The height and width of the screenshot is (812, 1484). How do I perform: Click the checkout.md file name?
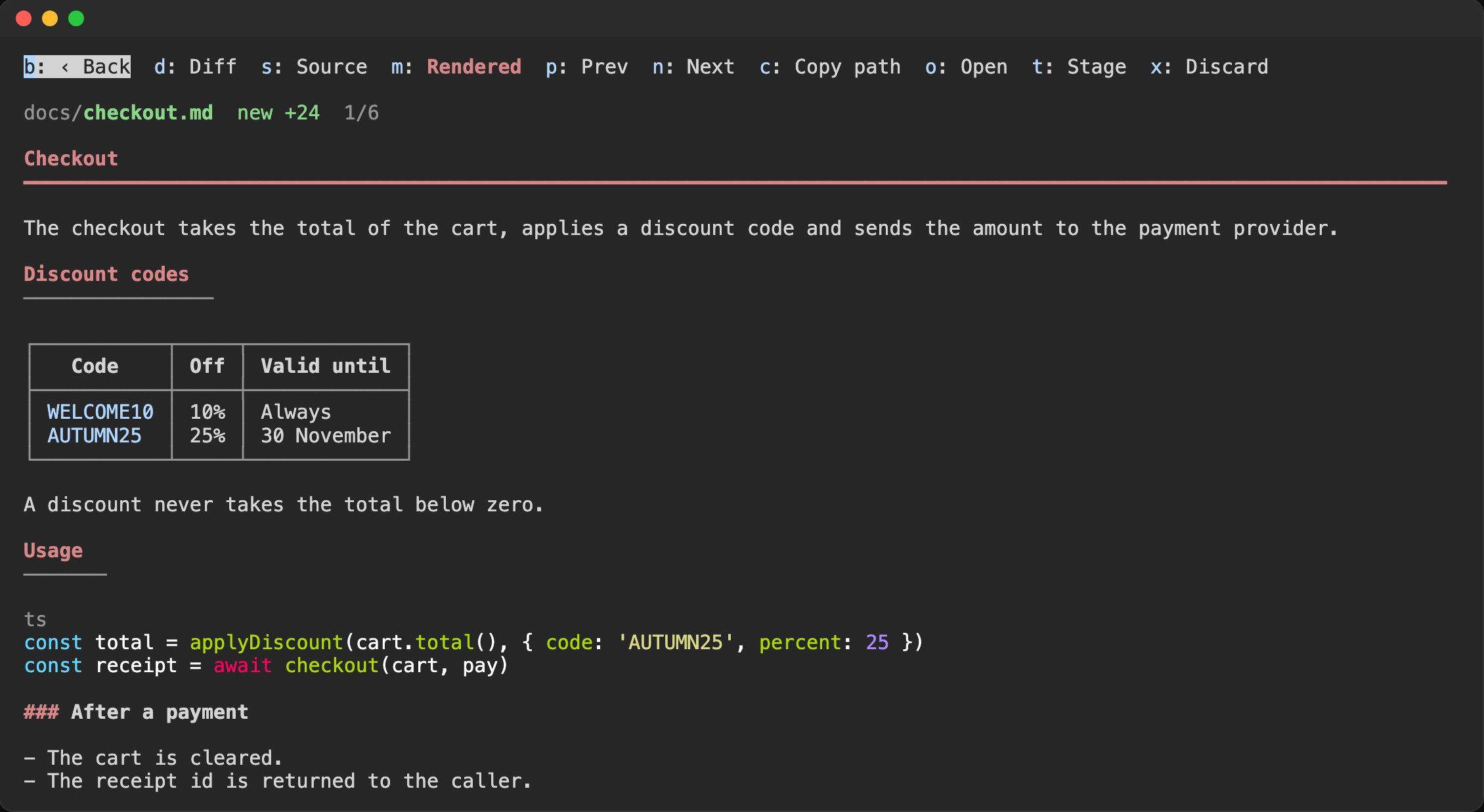click(x=148, y=113)
